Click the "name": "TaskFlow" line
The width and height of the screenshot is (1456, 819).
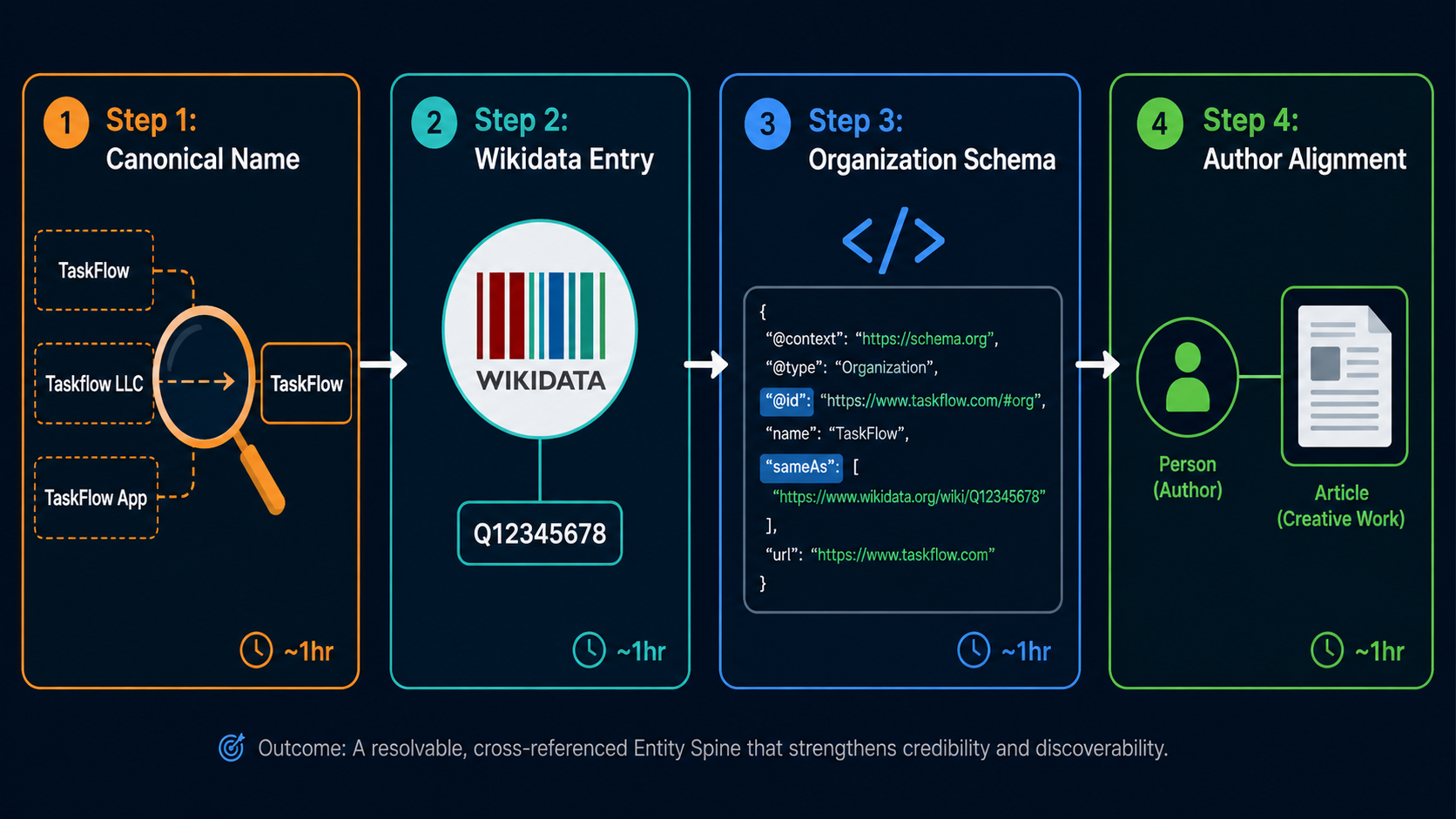[837, 433]
